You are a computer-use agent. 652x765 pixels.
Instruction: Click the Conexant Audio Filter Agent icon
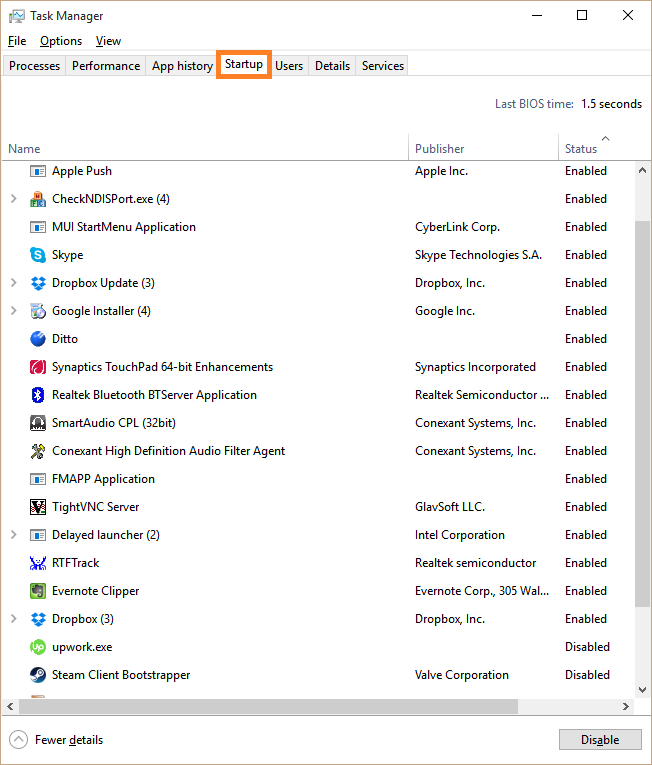[38, 451]
